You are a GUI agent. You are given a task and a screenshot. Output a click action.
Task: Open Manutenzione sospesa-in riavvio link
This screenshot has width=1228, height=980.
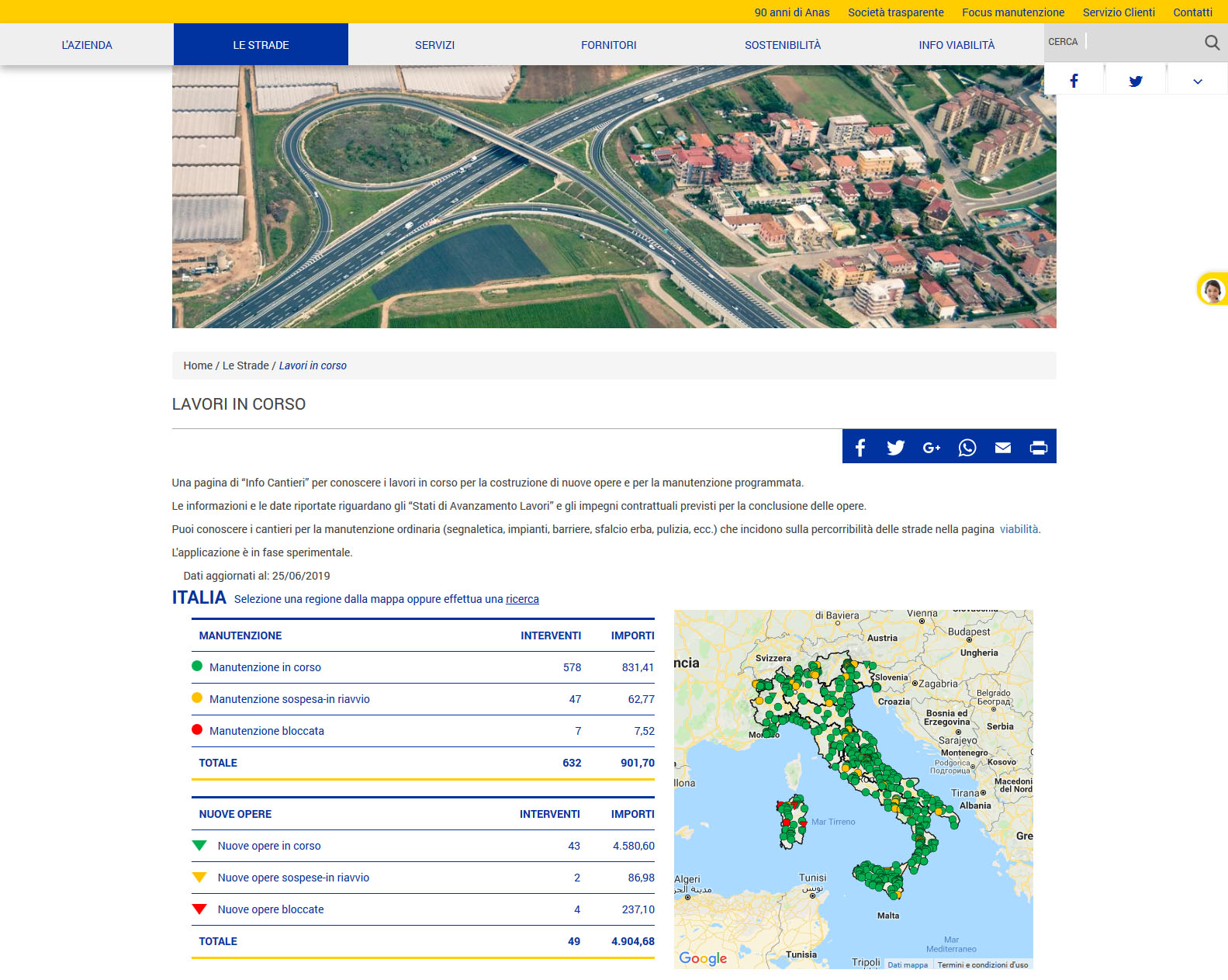289,699
